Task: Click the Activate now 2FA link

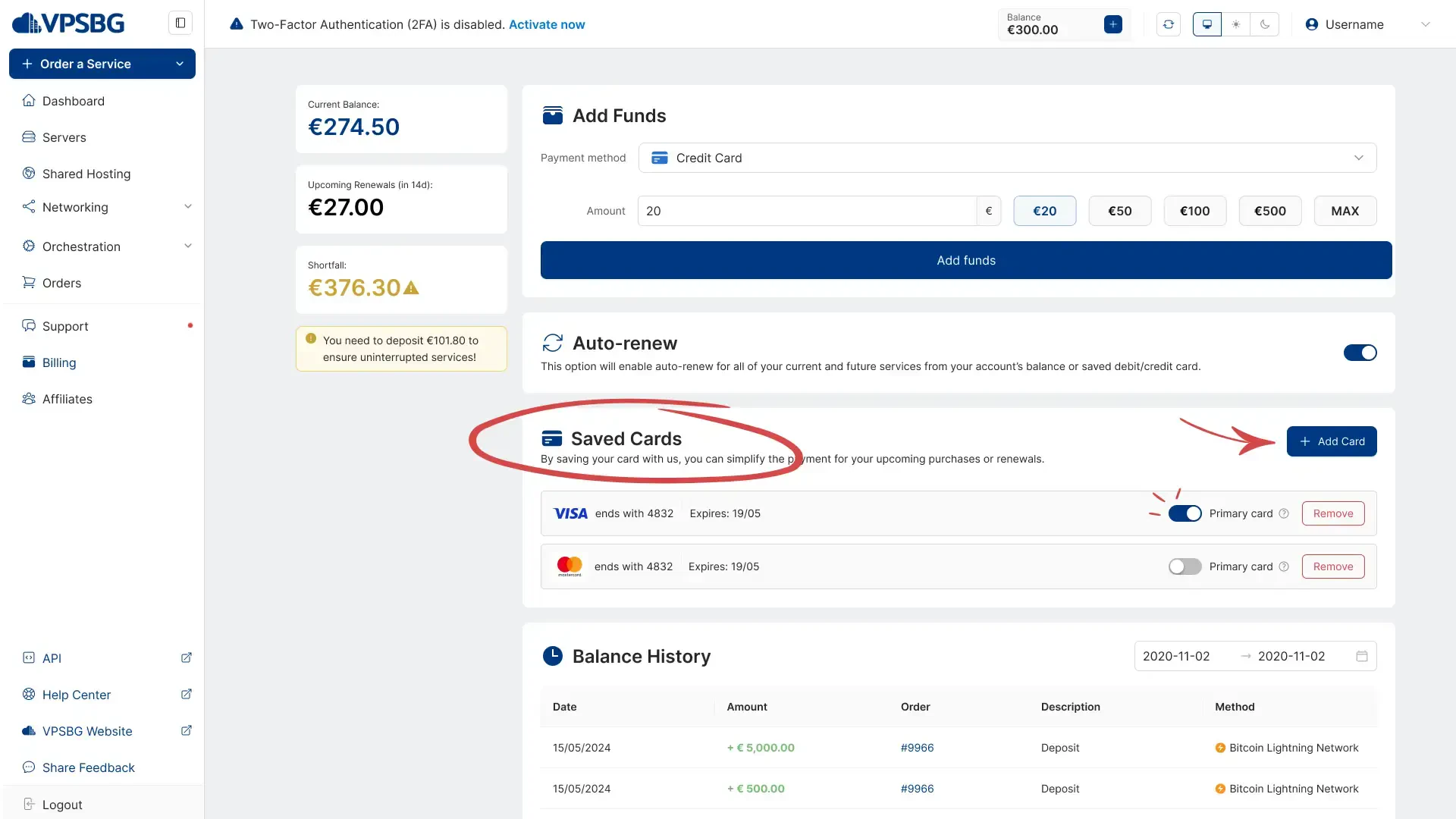Action: tap(547, 24)
